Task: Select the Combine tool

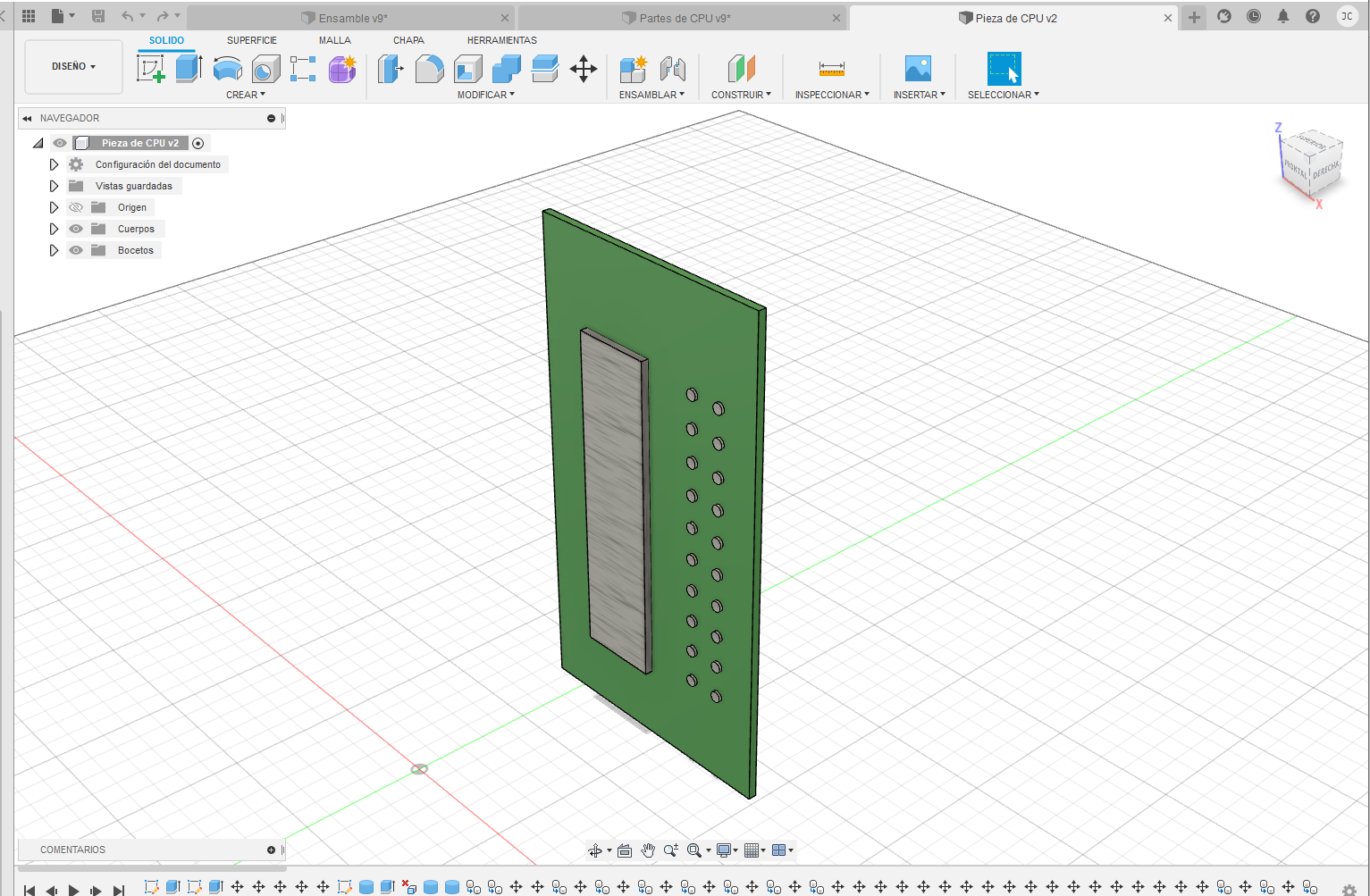Action: coord(507,69)
